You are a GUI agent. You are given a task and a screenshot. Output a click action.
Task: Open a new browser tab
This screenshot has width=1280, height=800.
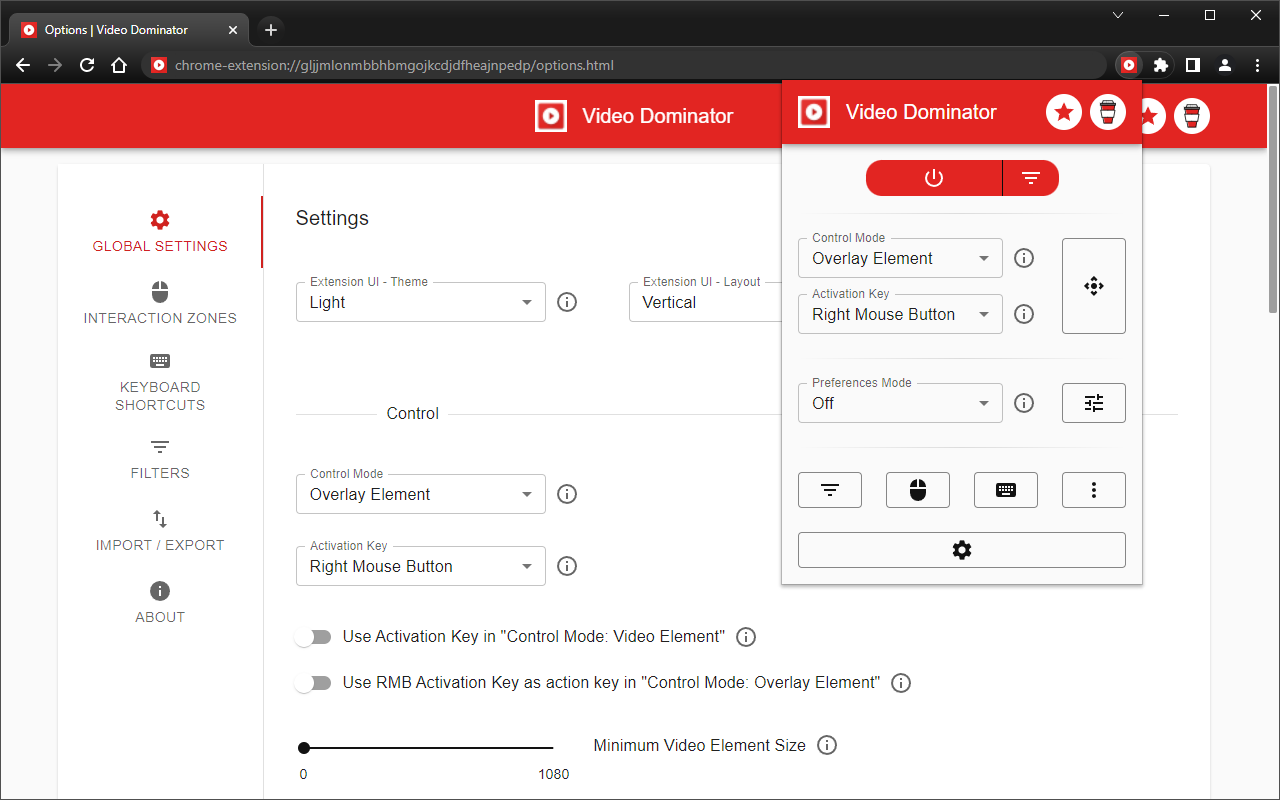click(271, 30)
